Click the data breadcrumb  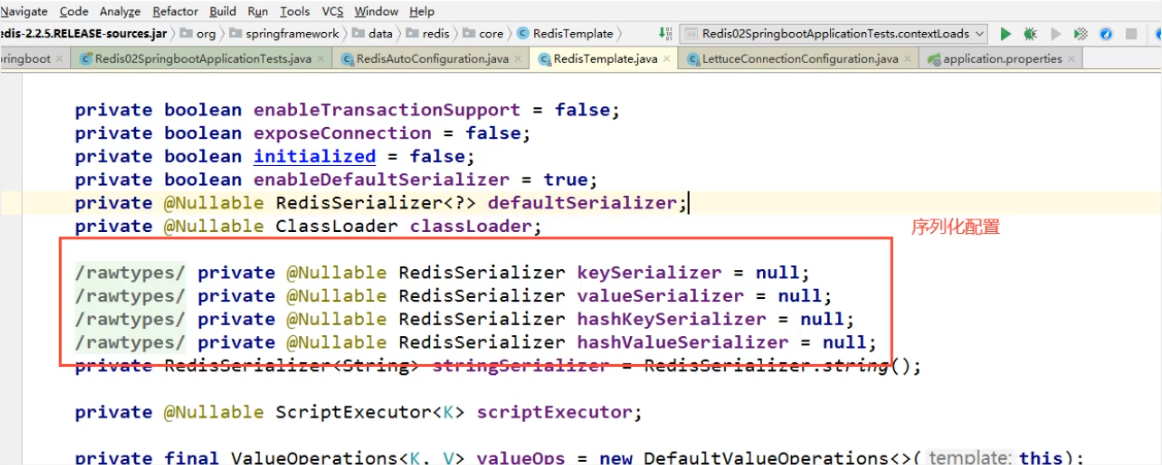point(380,33)
